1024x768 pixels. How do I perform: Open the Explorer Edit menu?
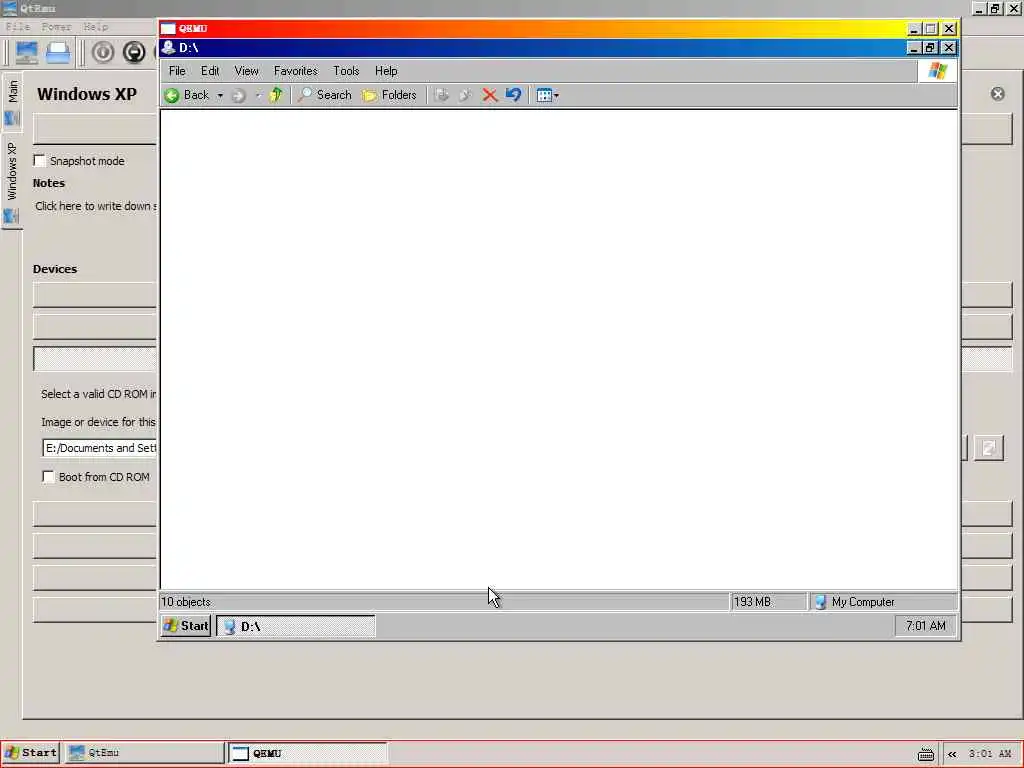coord(210,71)
